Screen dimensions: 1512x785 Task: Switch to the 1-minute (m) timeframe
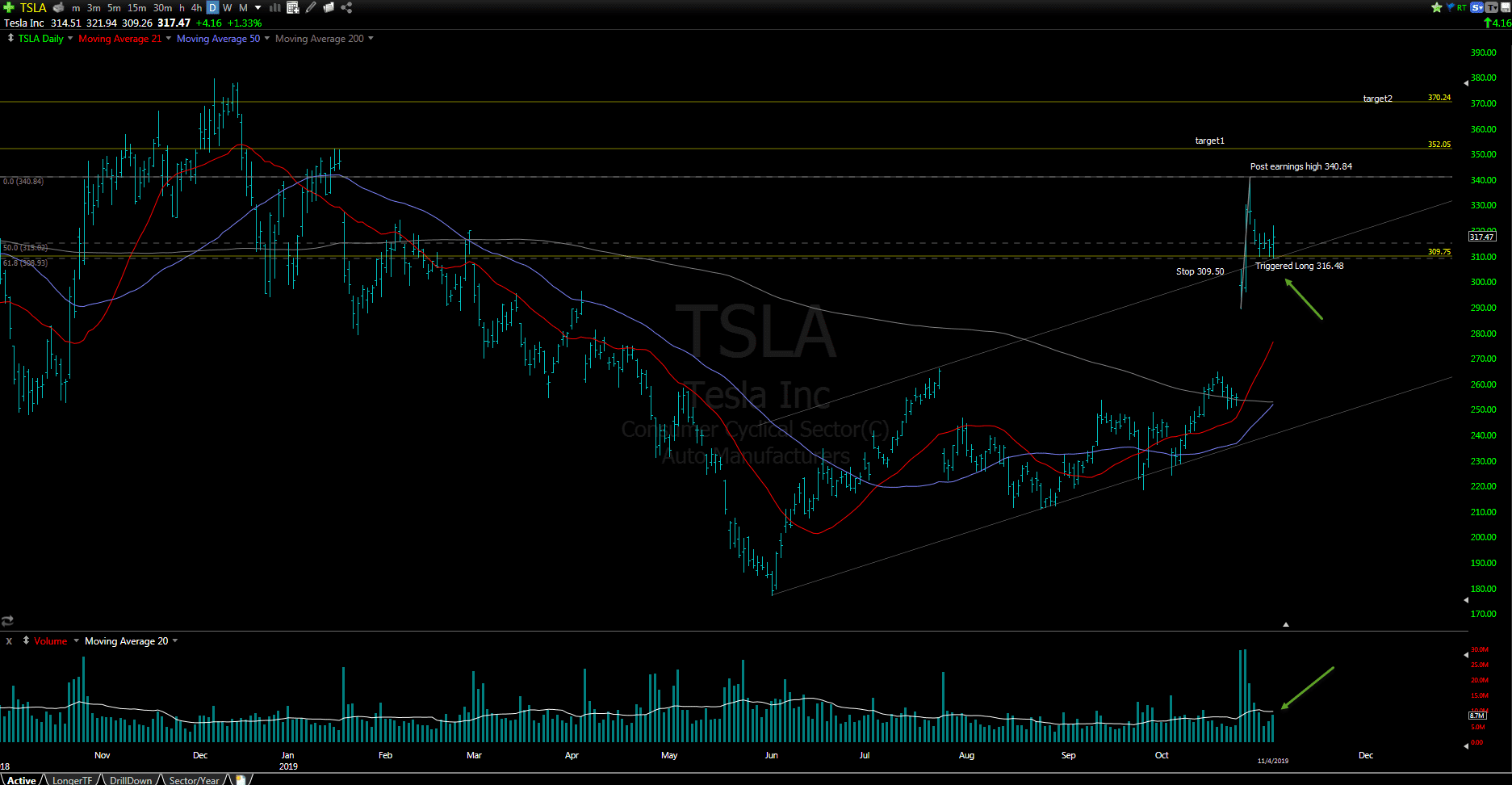click(76, 8)
